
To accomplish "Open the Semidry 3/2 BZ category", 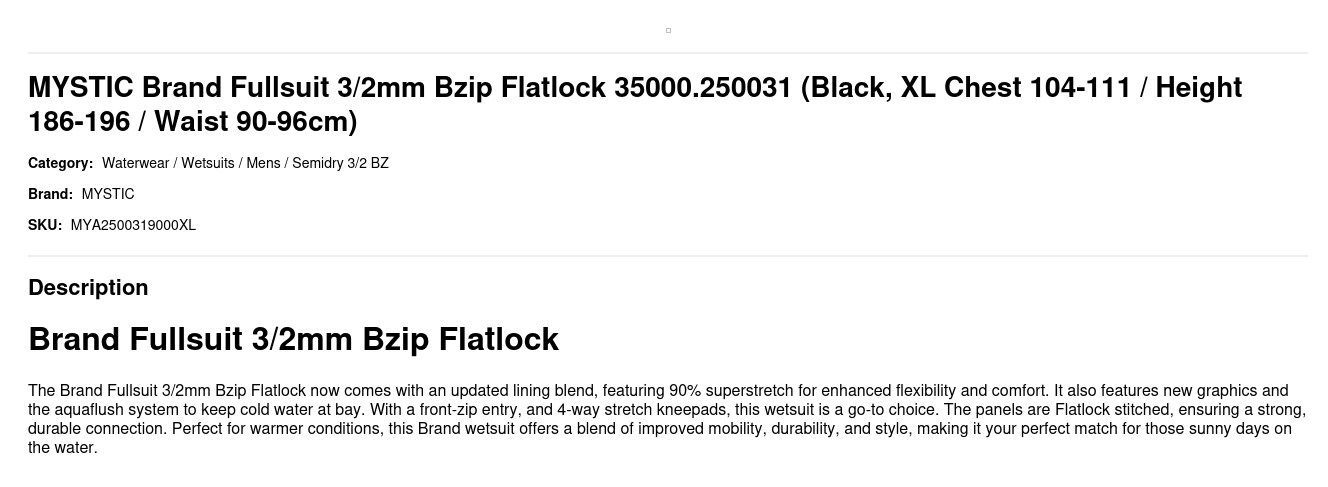I will 340,163.
